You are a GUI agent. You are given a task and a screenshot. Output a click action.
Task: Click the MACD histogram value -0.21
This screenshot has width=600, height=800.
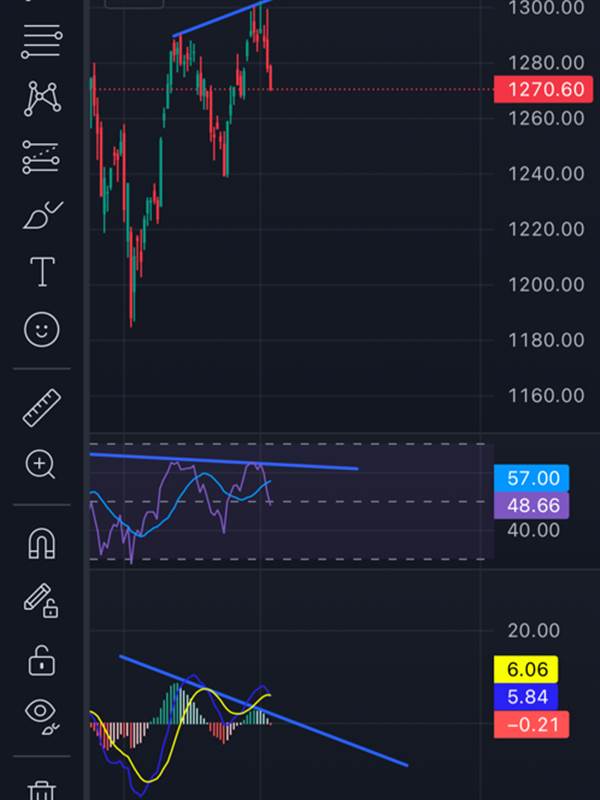click(x=532, y=724)
